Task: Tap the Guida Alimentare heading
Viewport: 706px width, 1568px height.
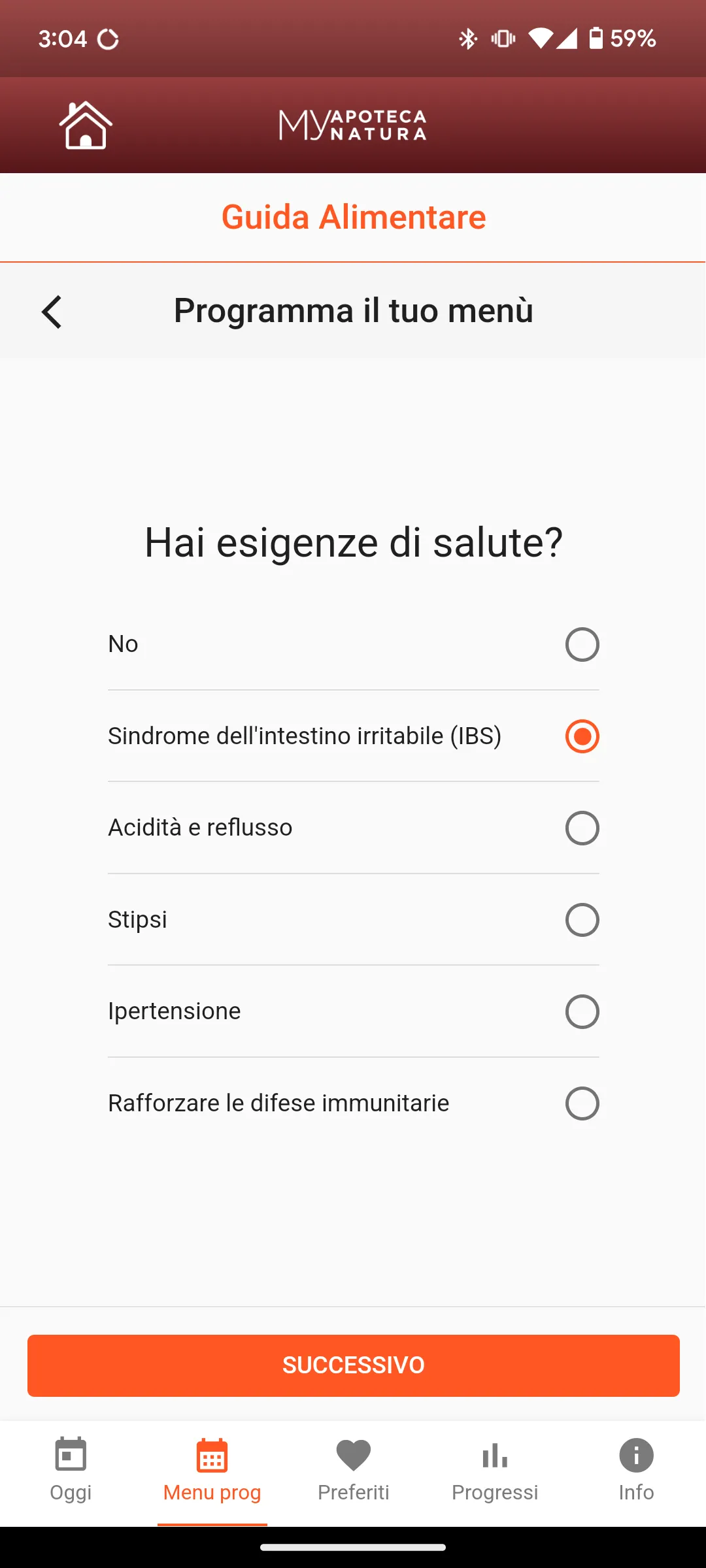Action: 354,217
